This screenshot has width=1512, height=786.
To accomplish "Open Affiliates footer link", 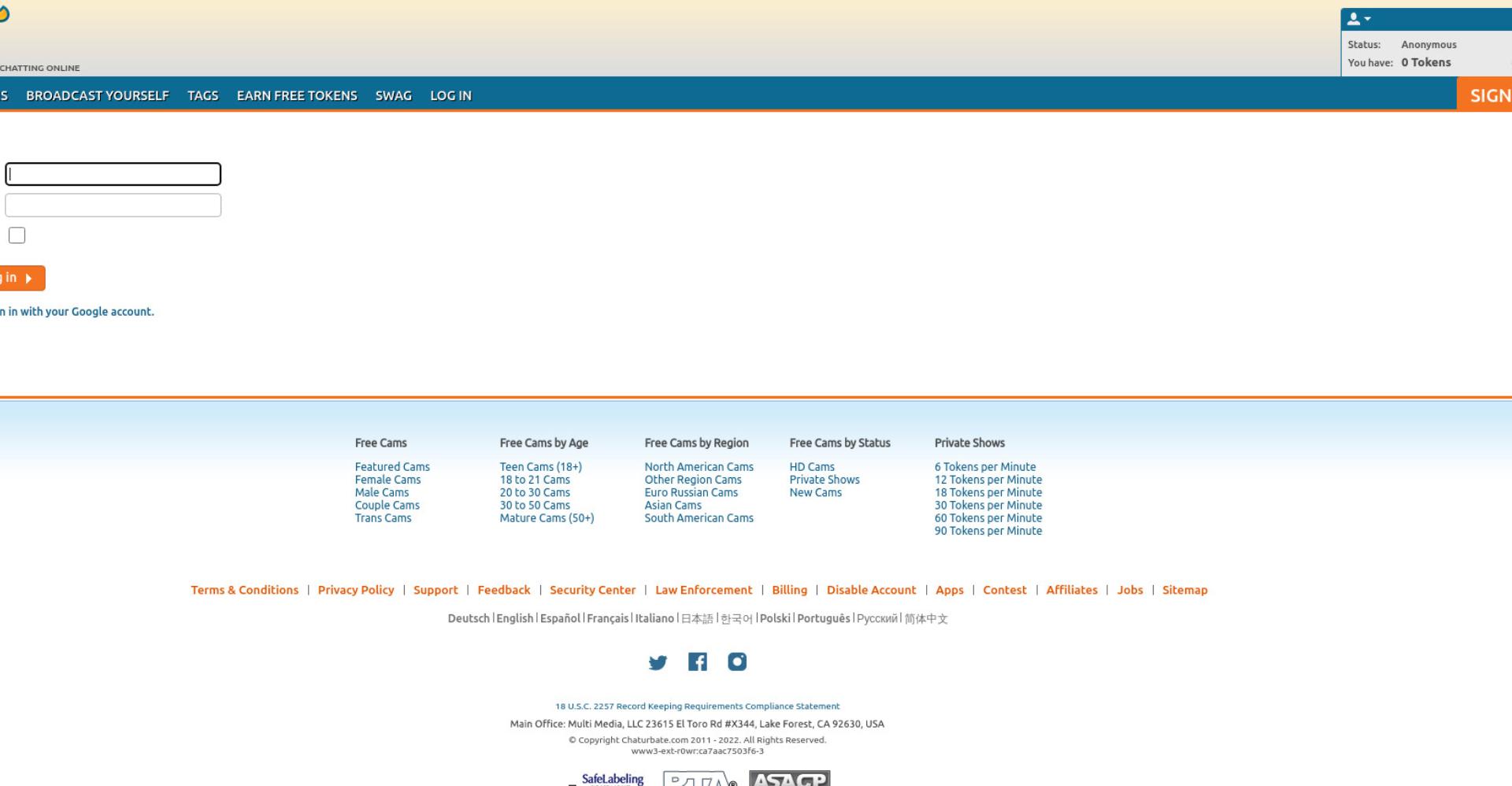I will pos(1072,590).
